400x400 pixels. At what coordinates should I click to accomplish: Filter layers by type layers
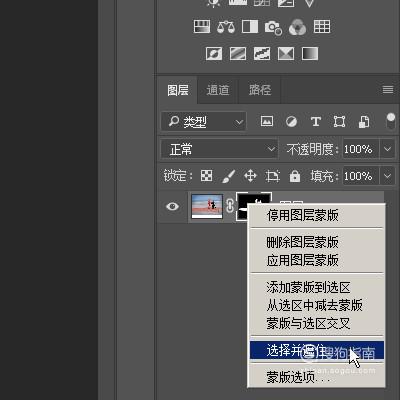pos(315,122)
